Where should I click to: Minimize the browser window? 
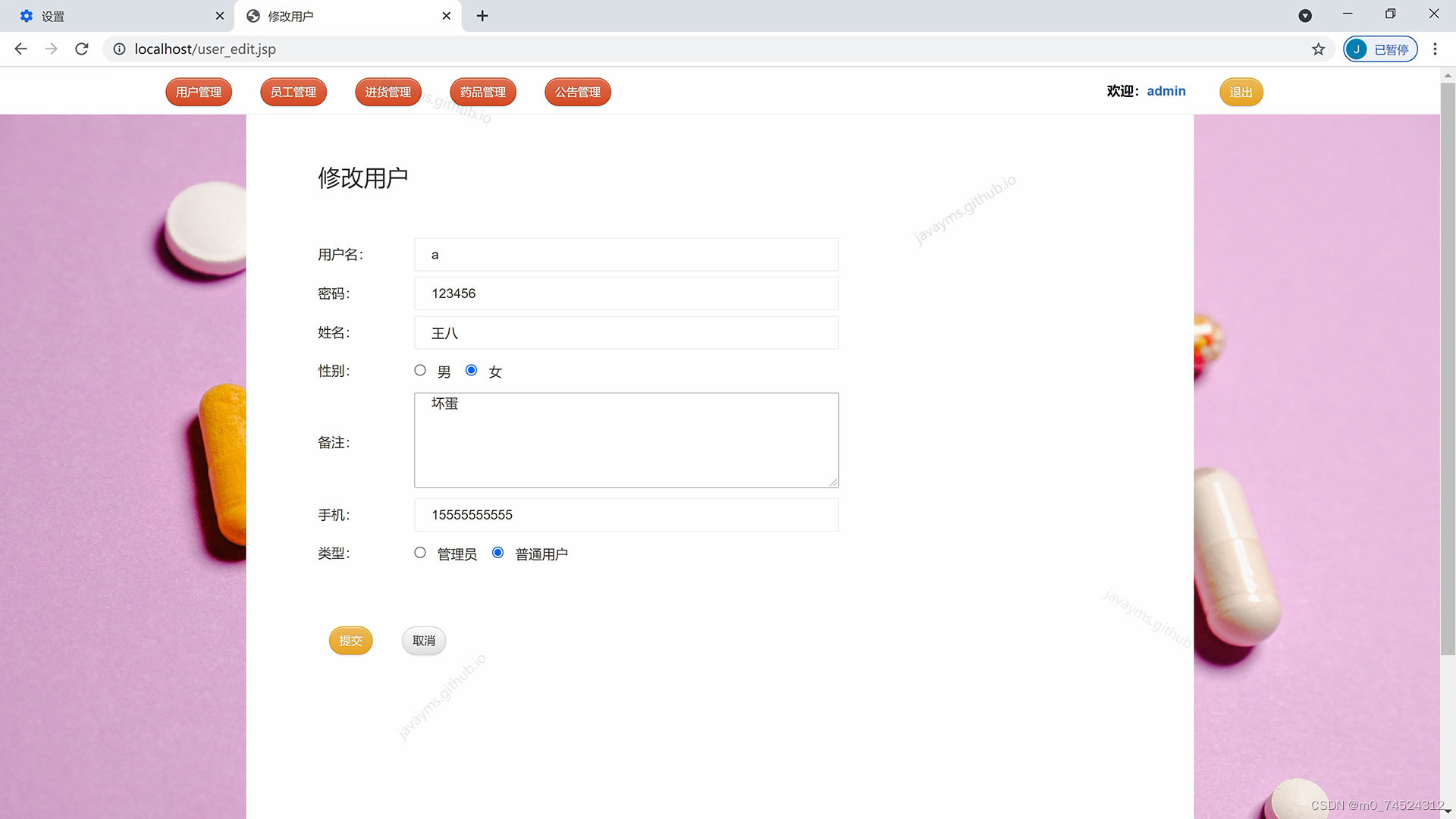click(x=1348, y=14)
